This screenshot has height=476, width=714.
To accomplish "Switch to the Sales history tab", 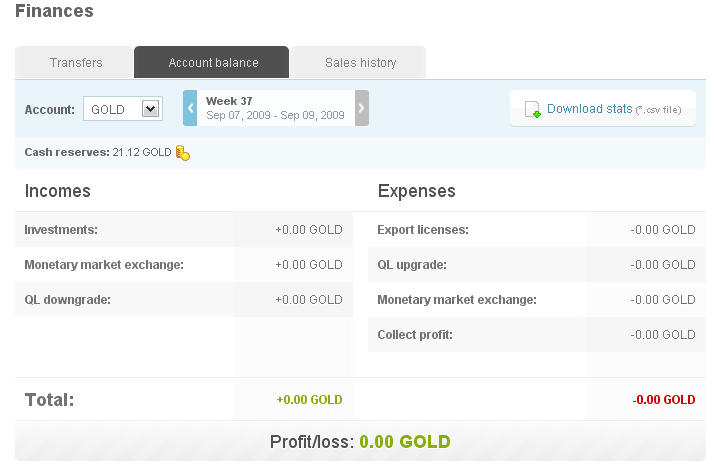I will click(x=360, y=63).
